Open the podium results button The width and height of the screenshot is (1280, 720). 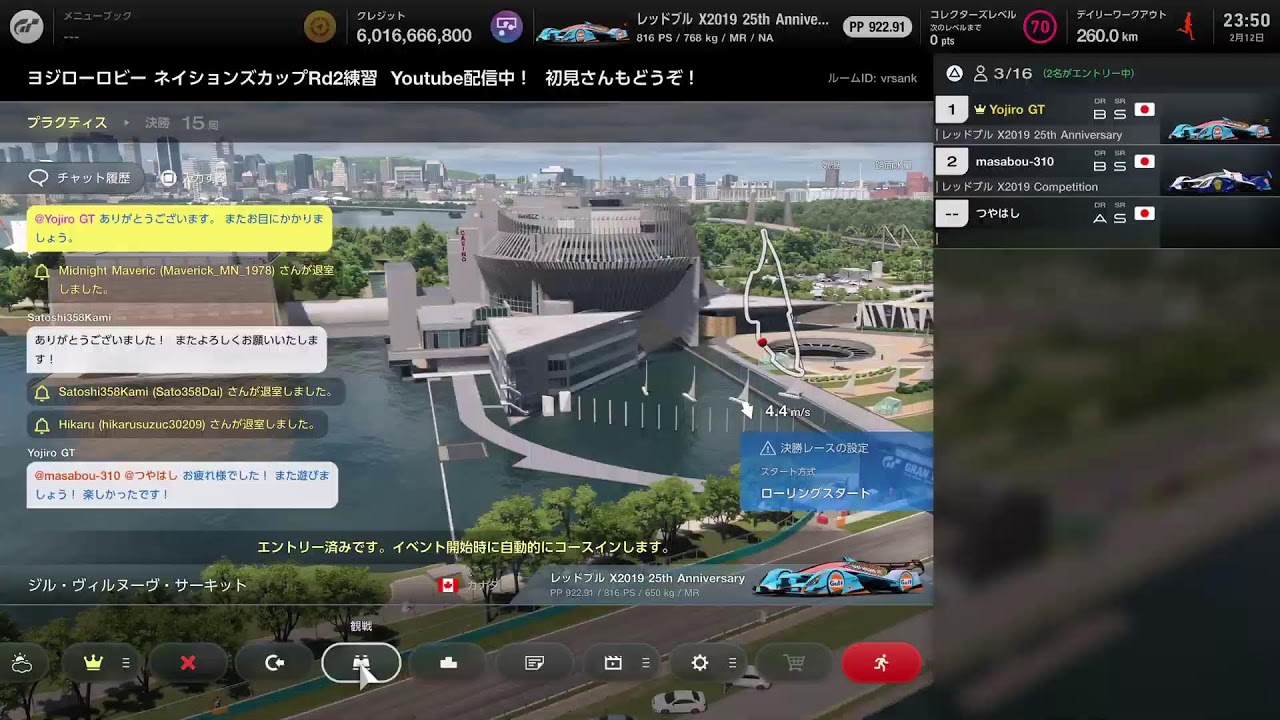point(448,663)
